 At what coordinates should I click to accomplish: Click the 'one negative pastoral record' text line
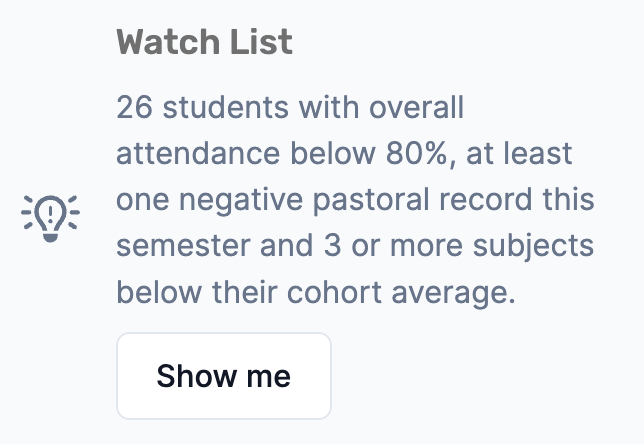coord(355,200)
